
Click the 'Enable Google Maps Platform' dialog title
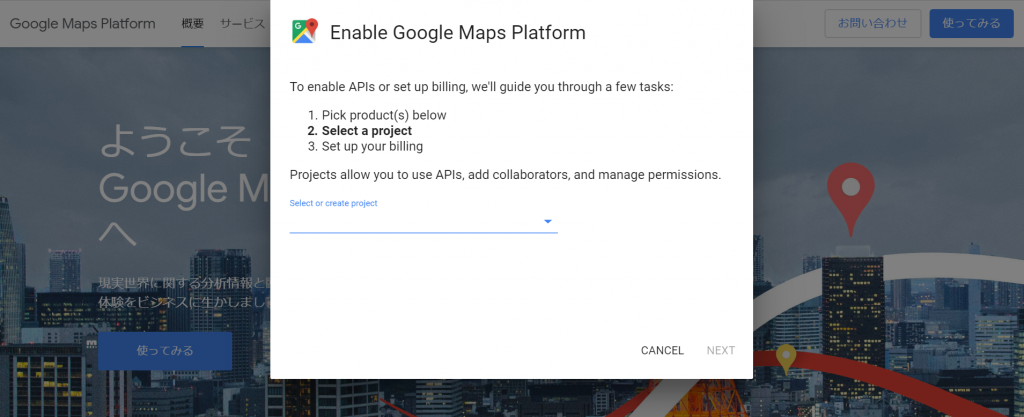pyautogui.click(x=458, y=33)
